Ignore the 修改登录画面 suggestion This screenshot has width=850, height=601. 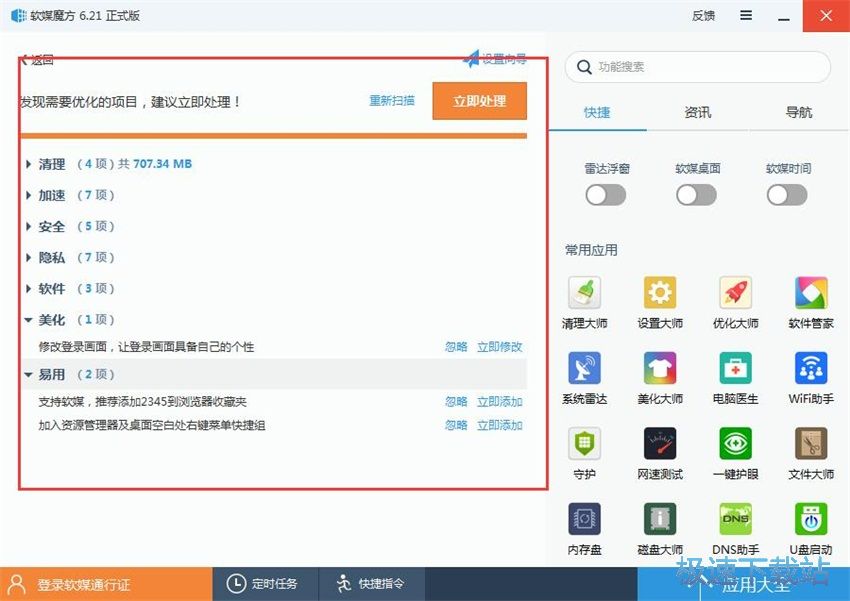[456, 347]
